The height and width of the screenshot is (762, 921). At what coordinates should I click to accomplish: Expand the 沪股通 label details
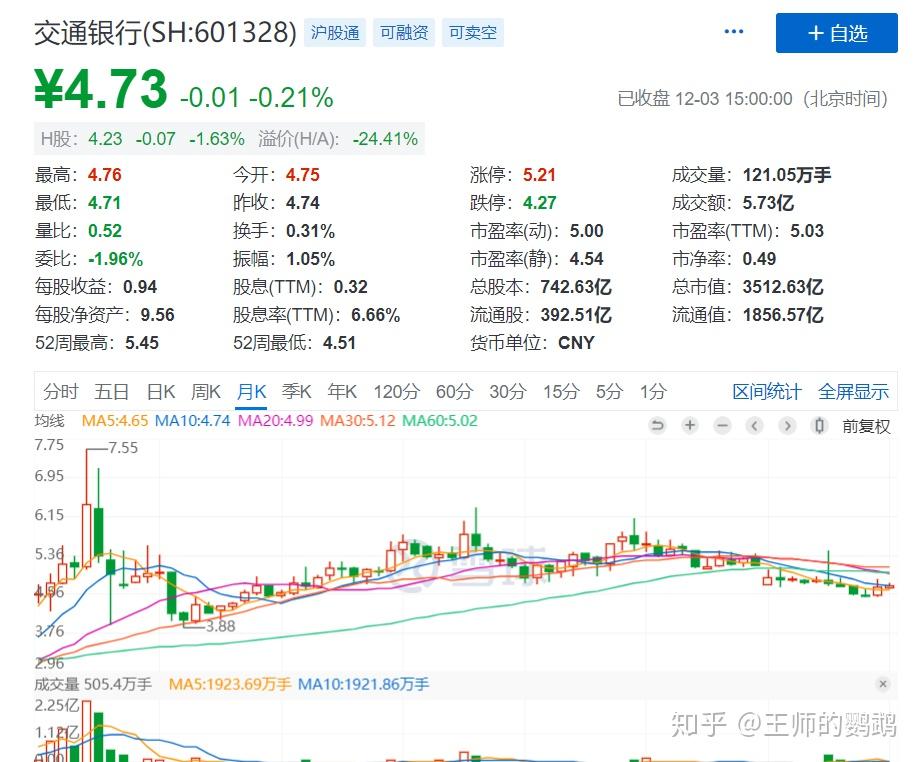coord(335,32)
